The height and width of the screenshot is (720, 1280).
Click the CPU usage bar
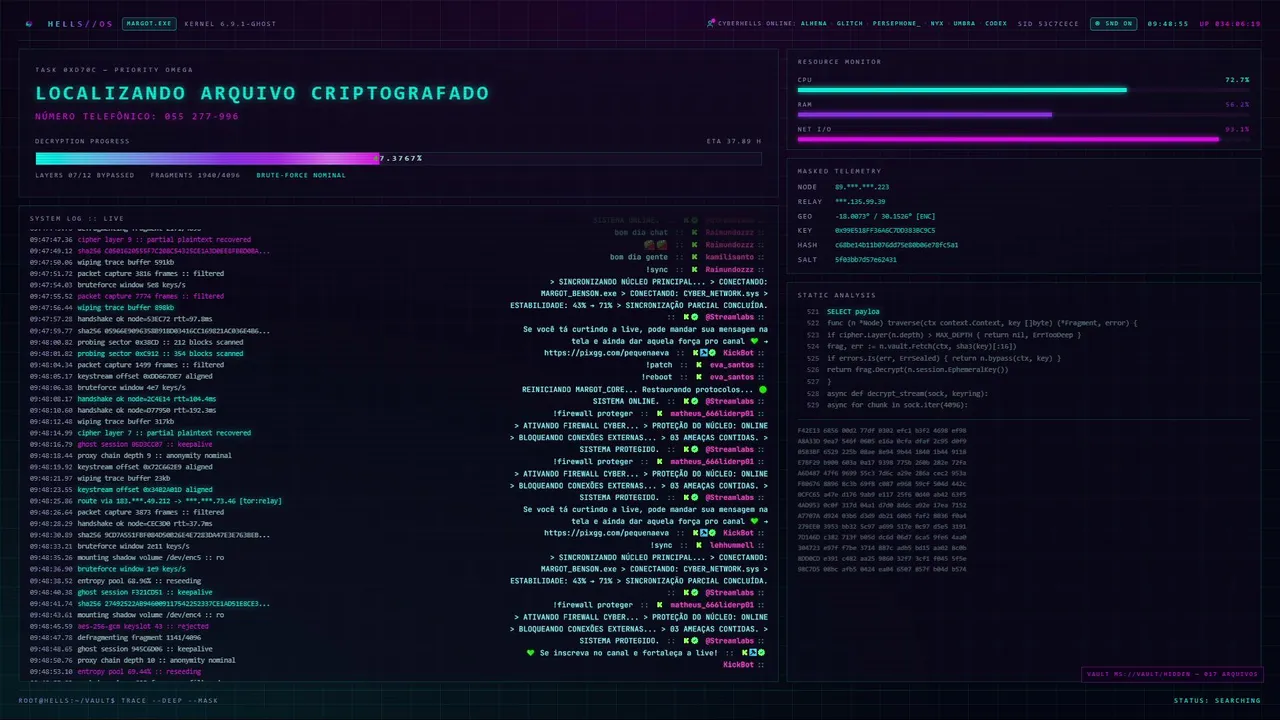1023,90
